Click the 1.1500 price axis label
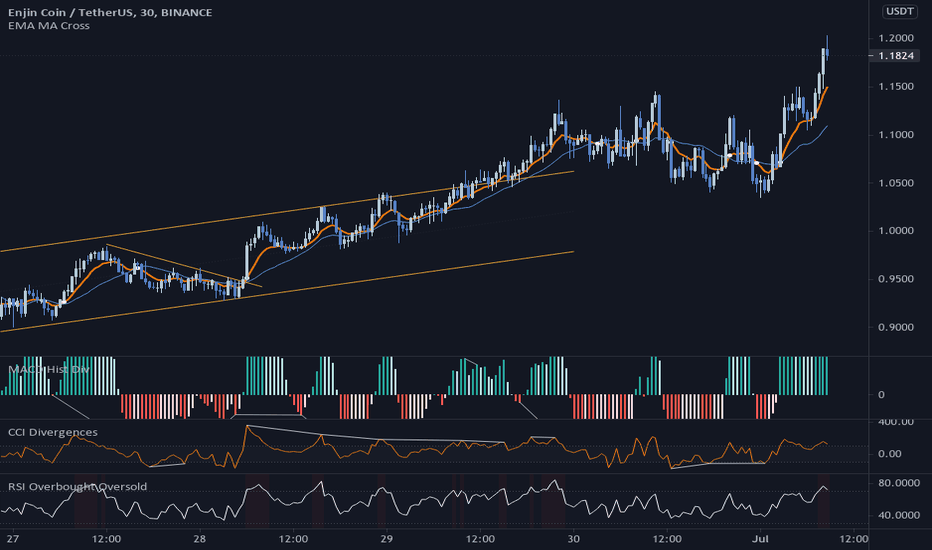The width and height of the screenshot is (932, 550). [x=896, y=86]
